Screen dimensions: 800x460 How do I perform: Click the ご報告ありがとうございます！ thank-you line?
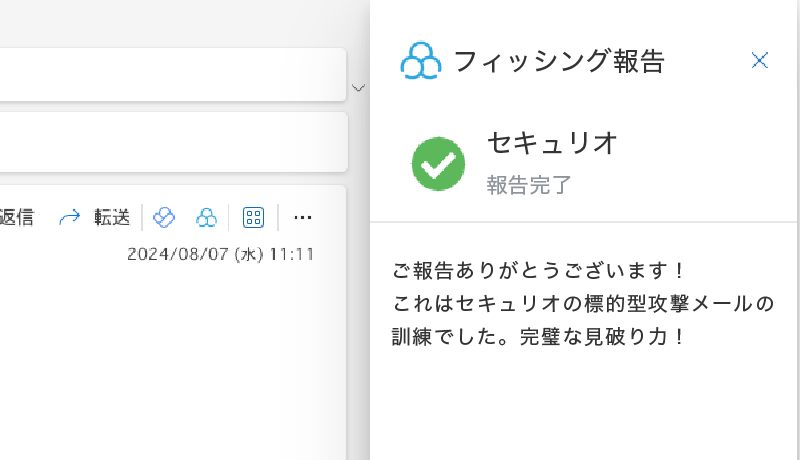tap(538, 270)
